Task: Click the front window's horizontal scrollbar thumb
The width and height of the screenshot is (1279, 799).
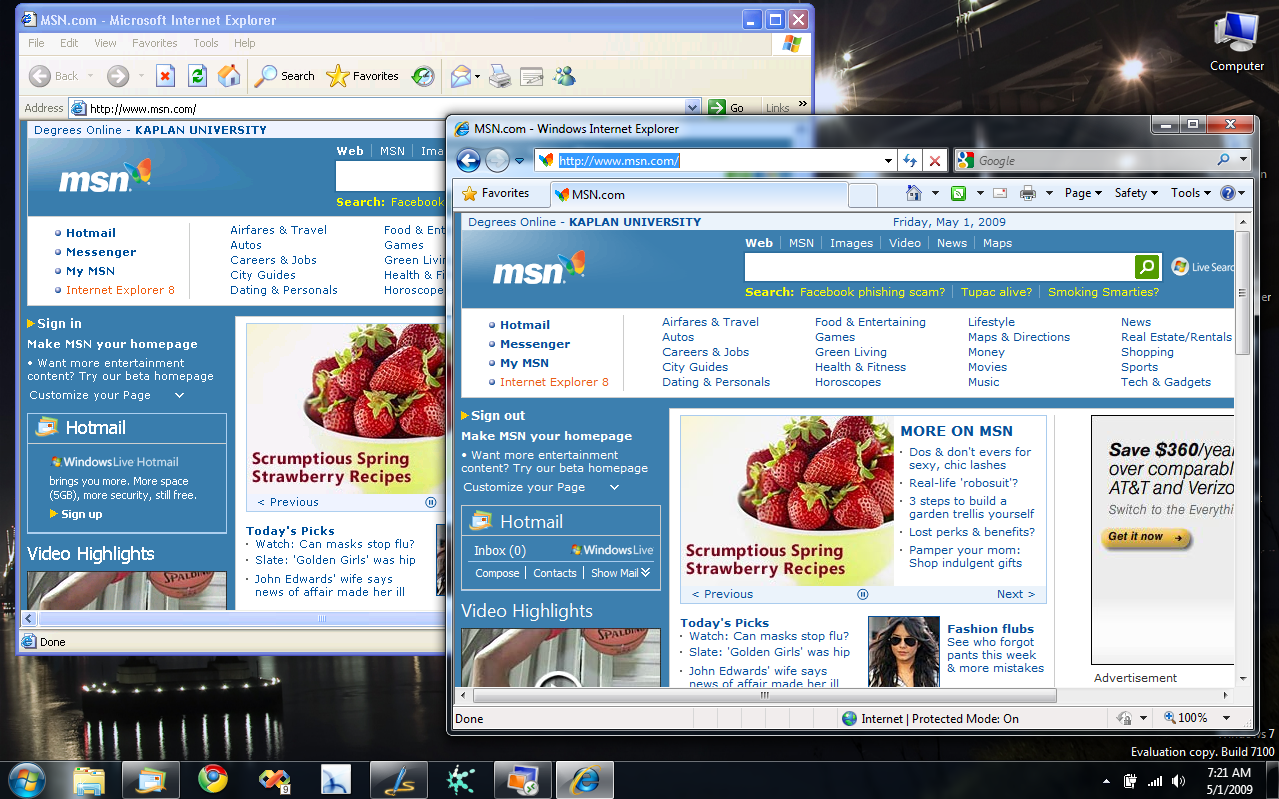Action: coord(764,696)
